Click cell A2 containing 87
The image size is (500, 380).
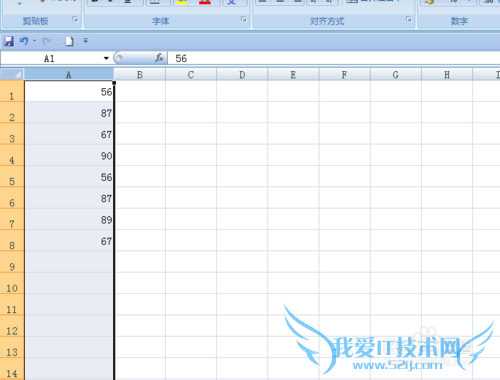point(69,112)
